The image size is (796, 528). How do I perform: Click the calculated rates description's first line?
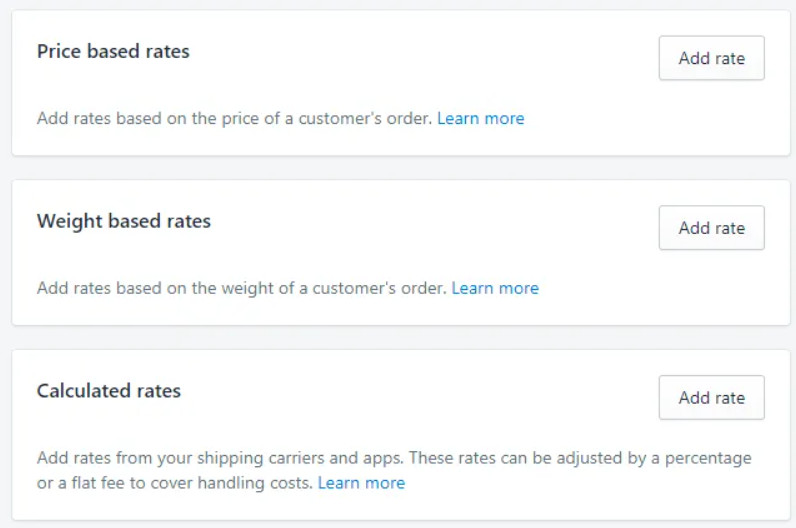click(394, 458)
